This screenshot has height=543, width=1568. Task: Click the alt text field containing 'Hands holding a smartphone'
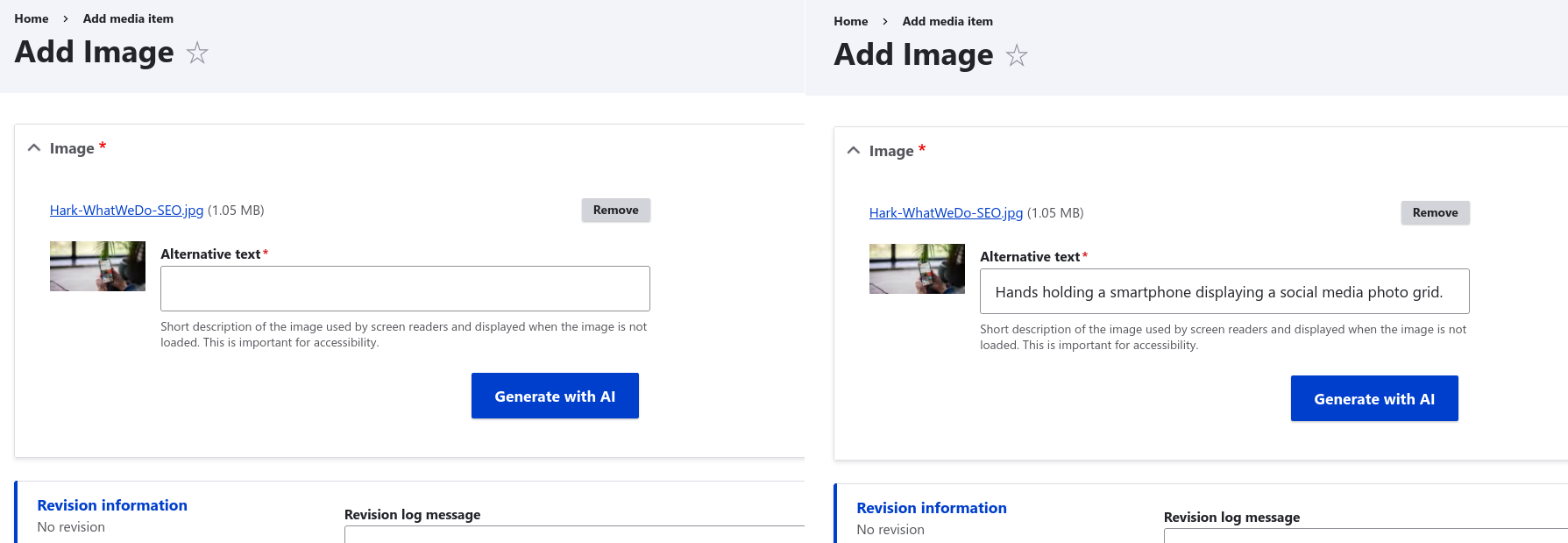tap(1224, 291)
